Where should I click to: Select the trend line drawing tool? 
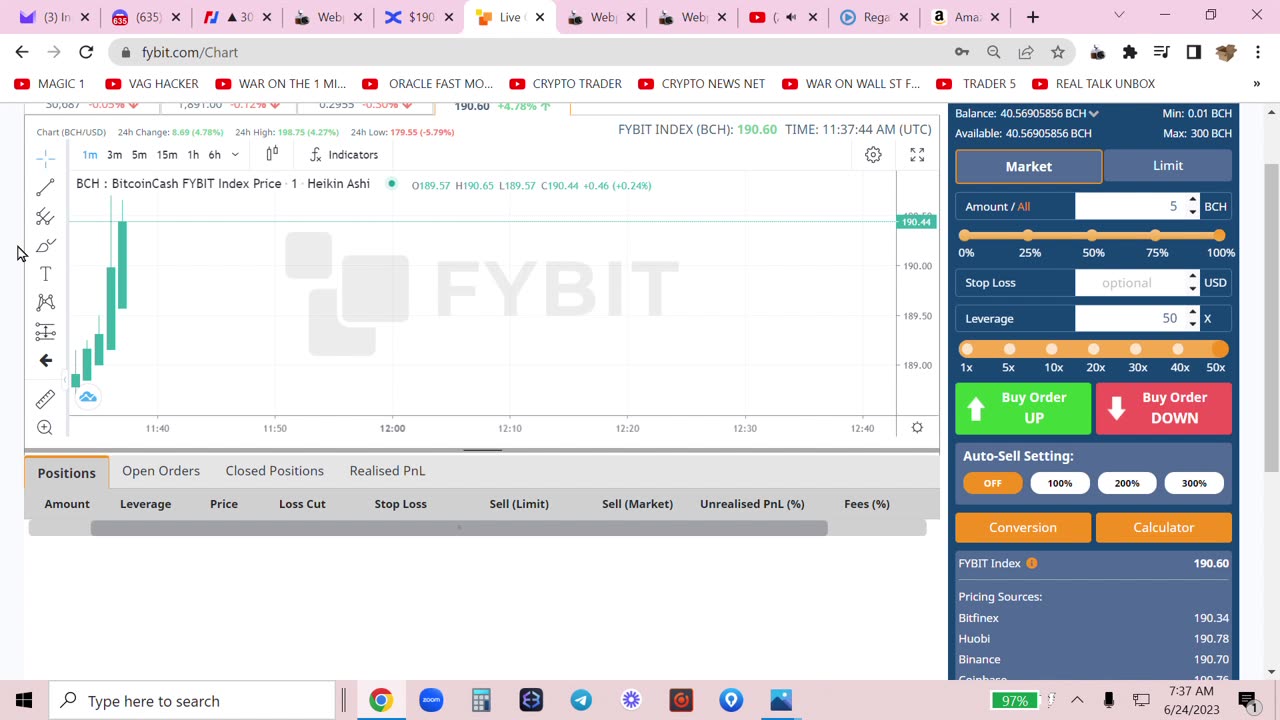click(x=45, y=187)
